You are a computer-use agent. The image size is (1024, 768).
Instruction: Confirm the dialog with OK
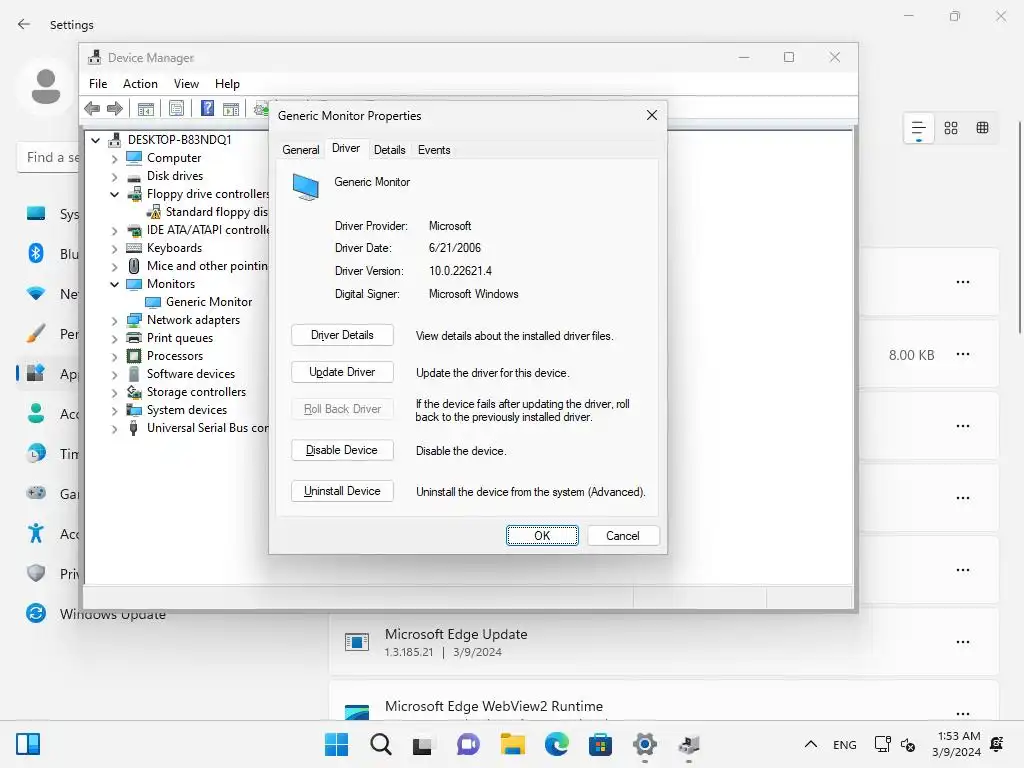pos(542,536)
